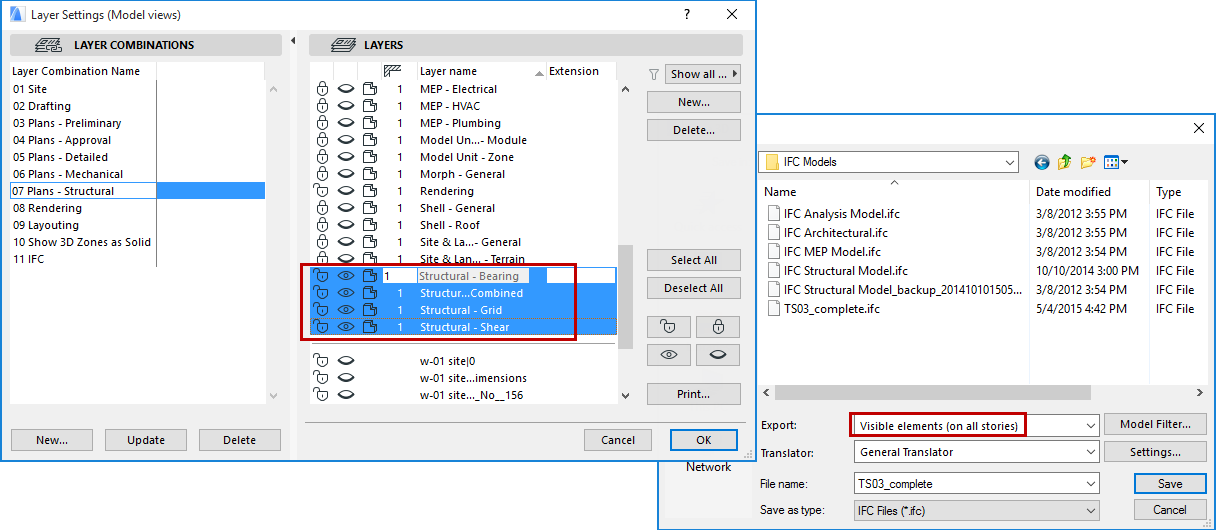
Task: Toggle lock icon of Rendering layer
Action: tap(322, 191)
